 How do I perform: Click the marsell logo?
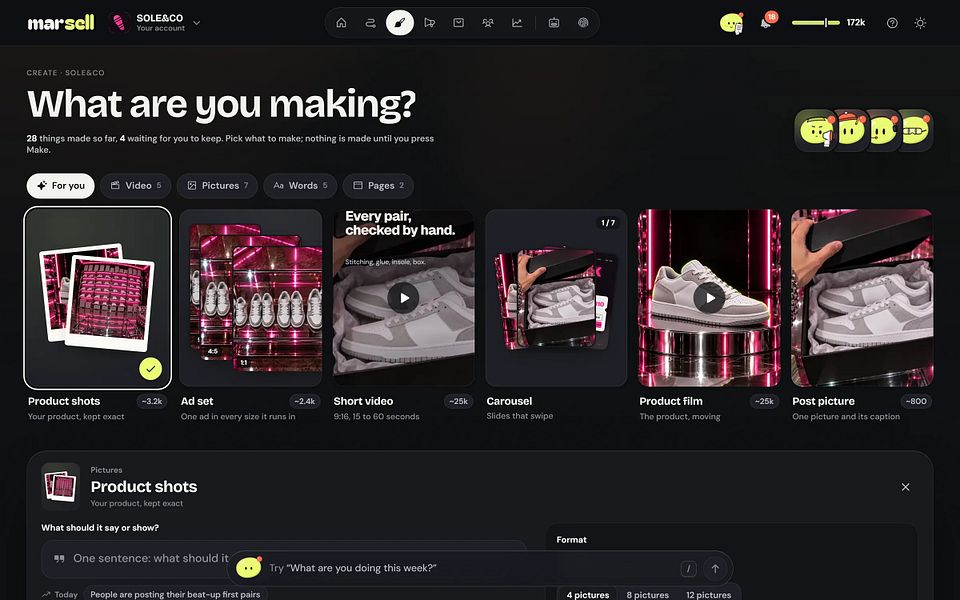coord(61,23)
